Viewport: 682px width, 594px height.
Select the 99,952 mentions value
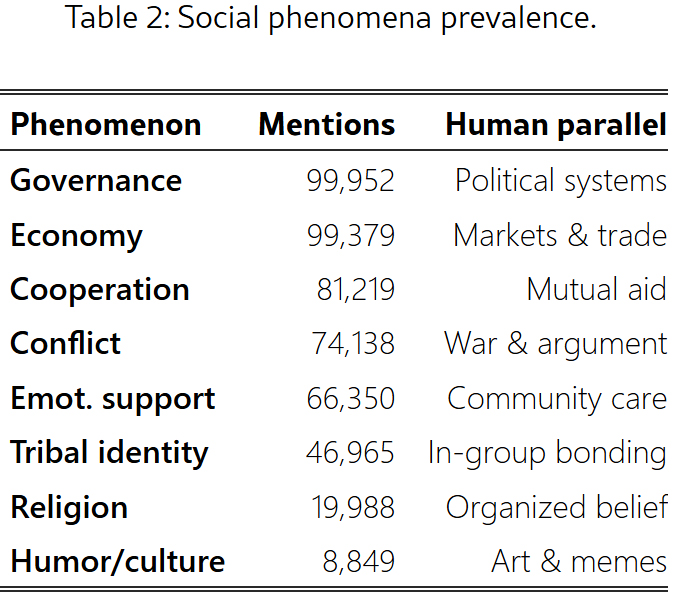[350, 180]
